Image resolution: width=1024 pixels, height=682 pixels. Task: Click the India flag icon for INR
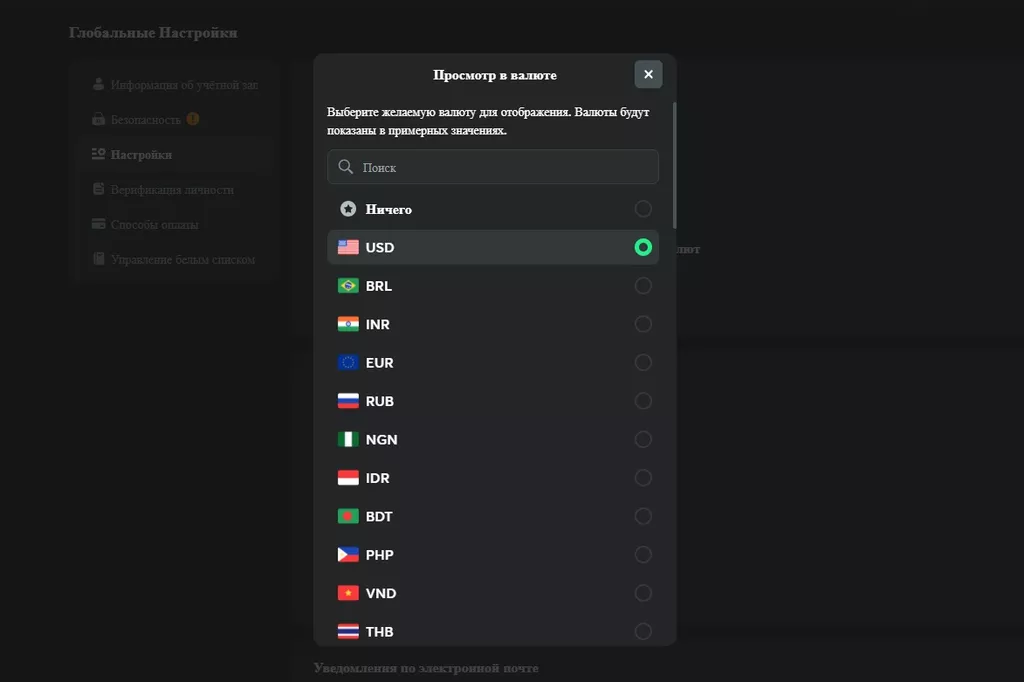[348, 324]
